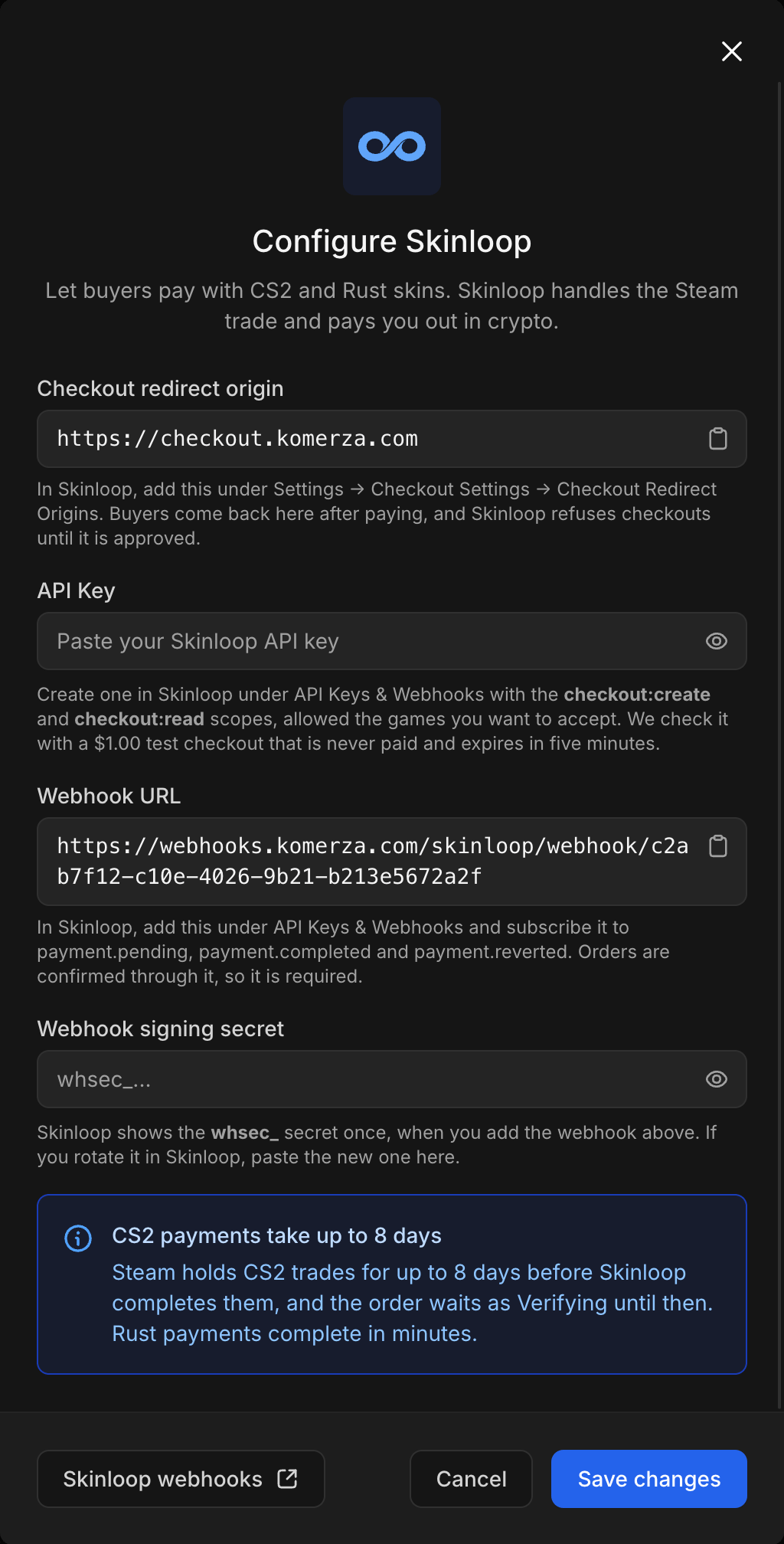Click the "Webhook URL" label
This screenshot has width=784, height=1544.
coord(109,796)
